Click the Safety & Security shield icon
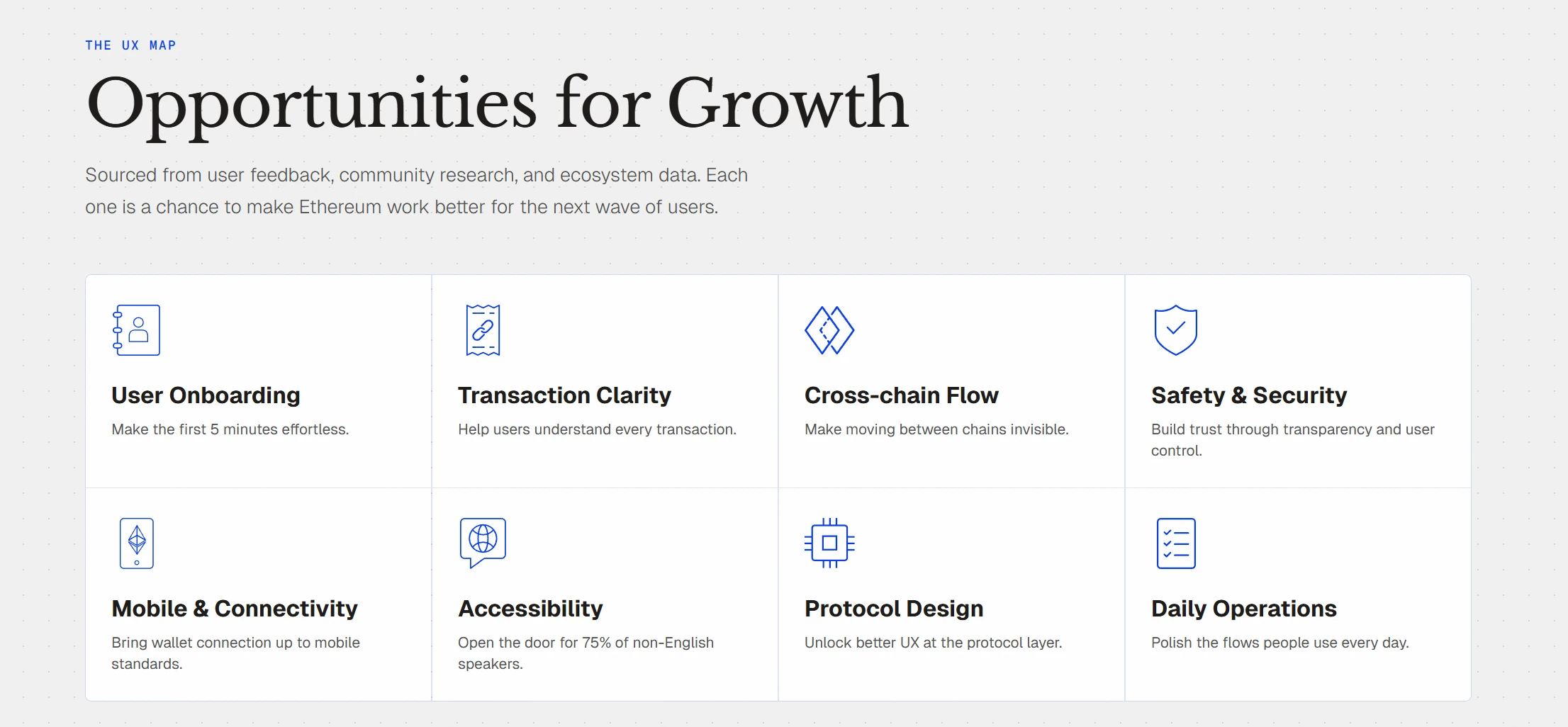1568x727 pixels. pyautogui.click(x=1175, y=330)
